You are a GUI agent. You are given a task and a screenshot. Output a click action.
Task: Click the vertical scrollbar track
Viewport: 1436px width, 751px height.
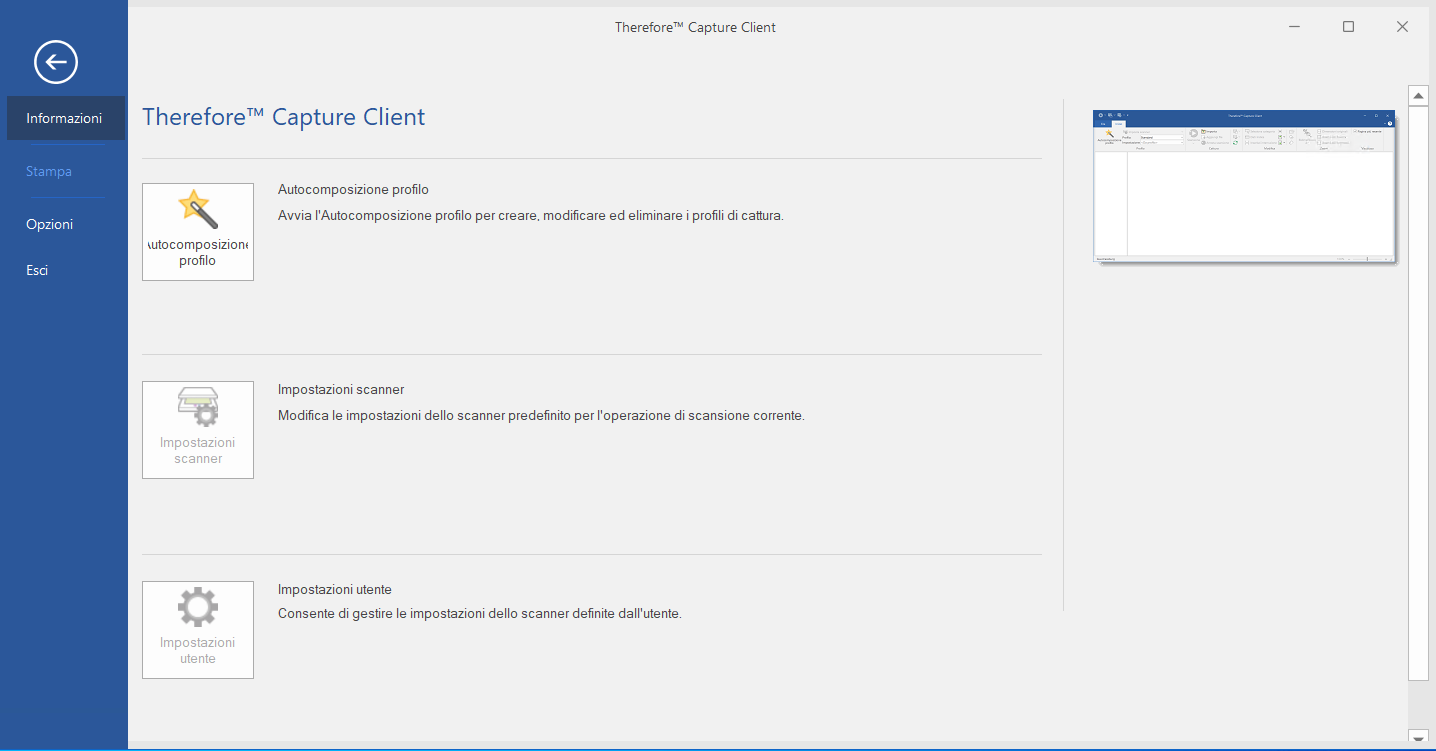point(1417,400)
